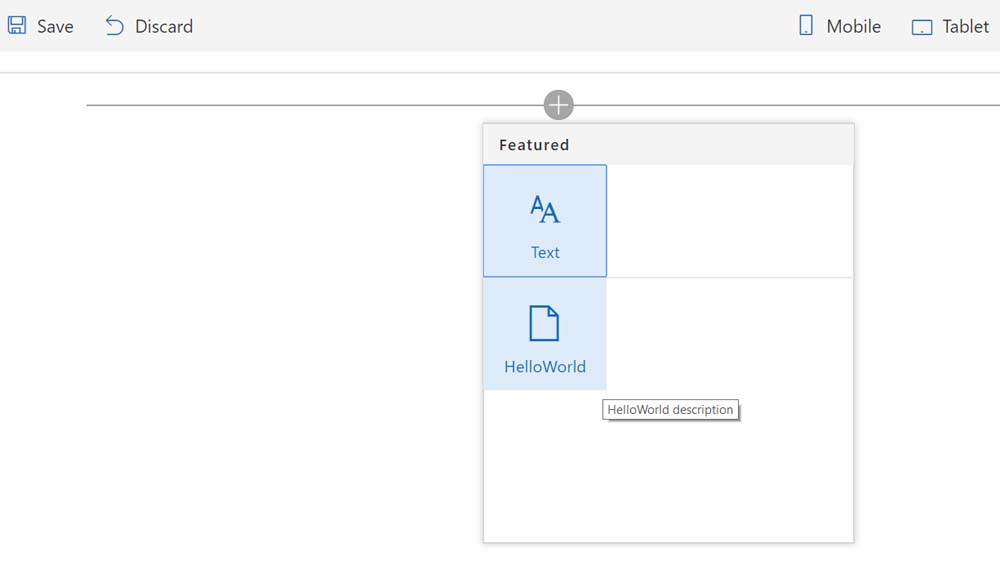Viewport: 1000px width, 565px height.
Task: Click the Discard undo arrow icon
Action: click(x=115, y=26)
